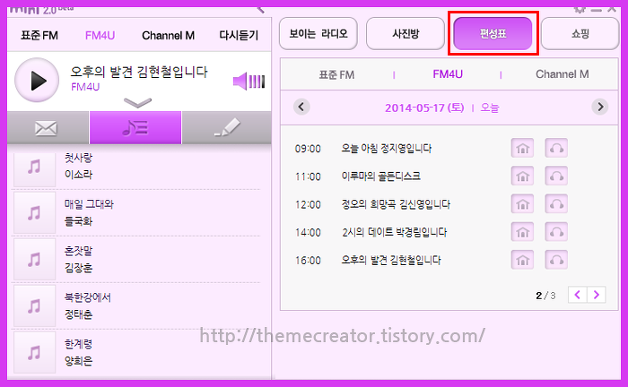Viewport: 628px width, 387px height.
Task: Adjust the volume level bars
Action: pyautogui.click(x=257, y=82)
